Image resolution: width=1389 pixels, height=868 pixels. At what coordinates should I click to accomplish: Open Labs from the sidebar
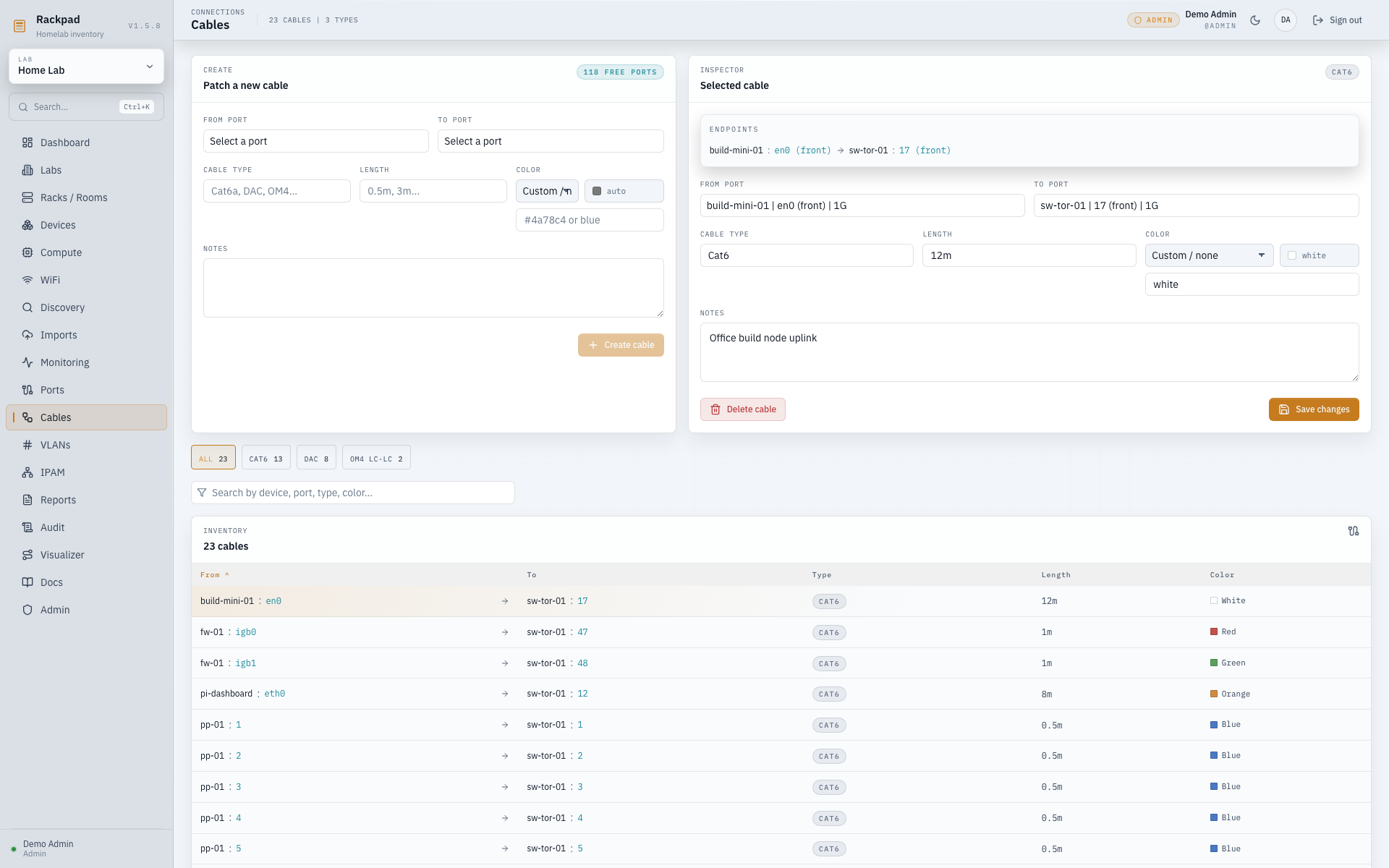86,170
